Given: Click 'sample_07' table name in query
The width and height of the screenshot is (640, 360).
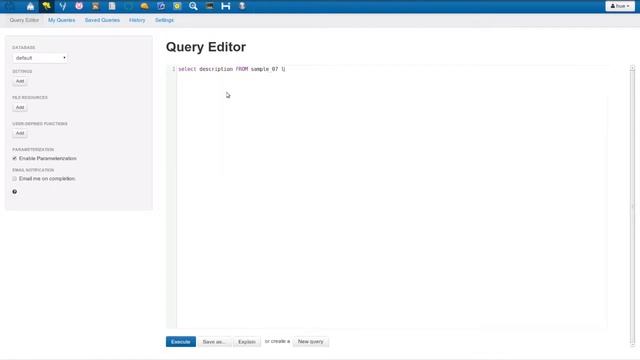Looking at the screenshot, I should point(264,69).
